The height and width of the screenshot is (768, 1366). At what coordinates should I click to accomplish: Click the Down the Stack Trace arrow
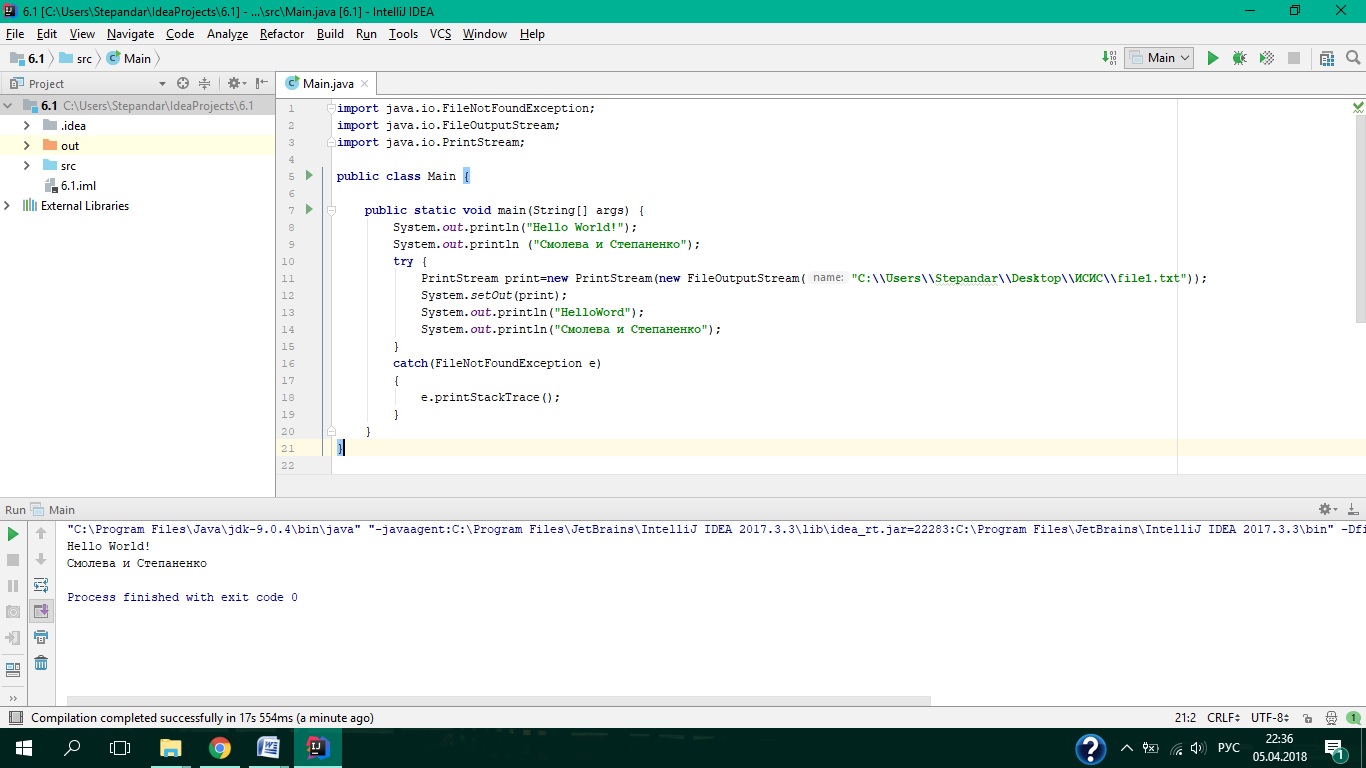click(41, 560)
